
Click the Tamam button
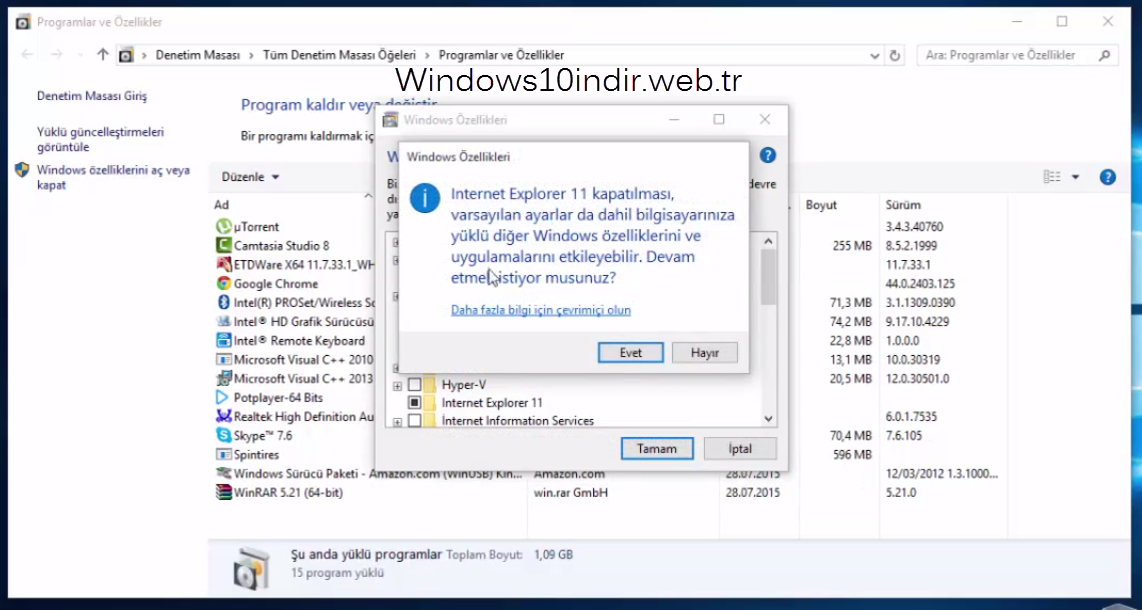coord(657,448)
